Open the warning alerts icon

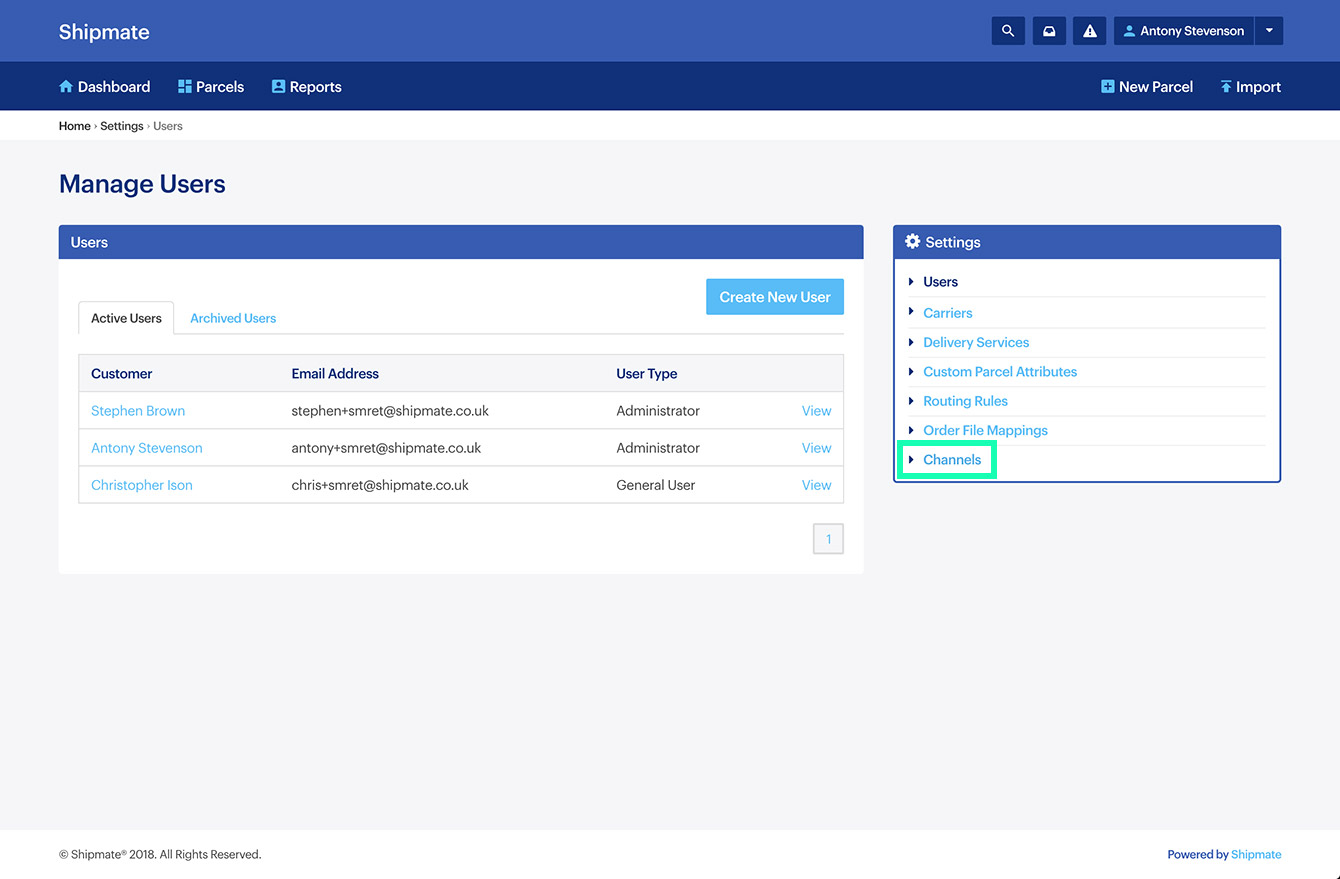click(x=1090, y=31)
